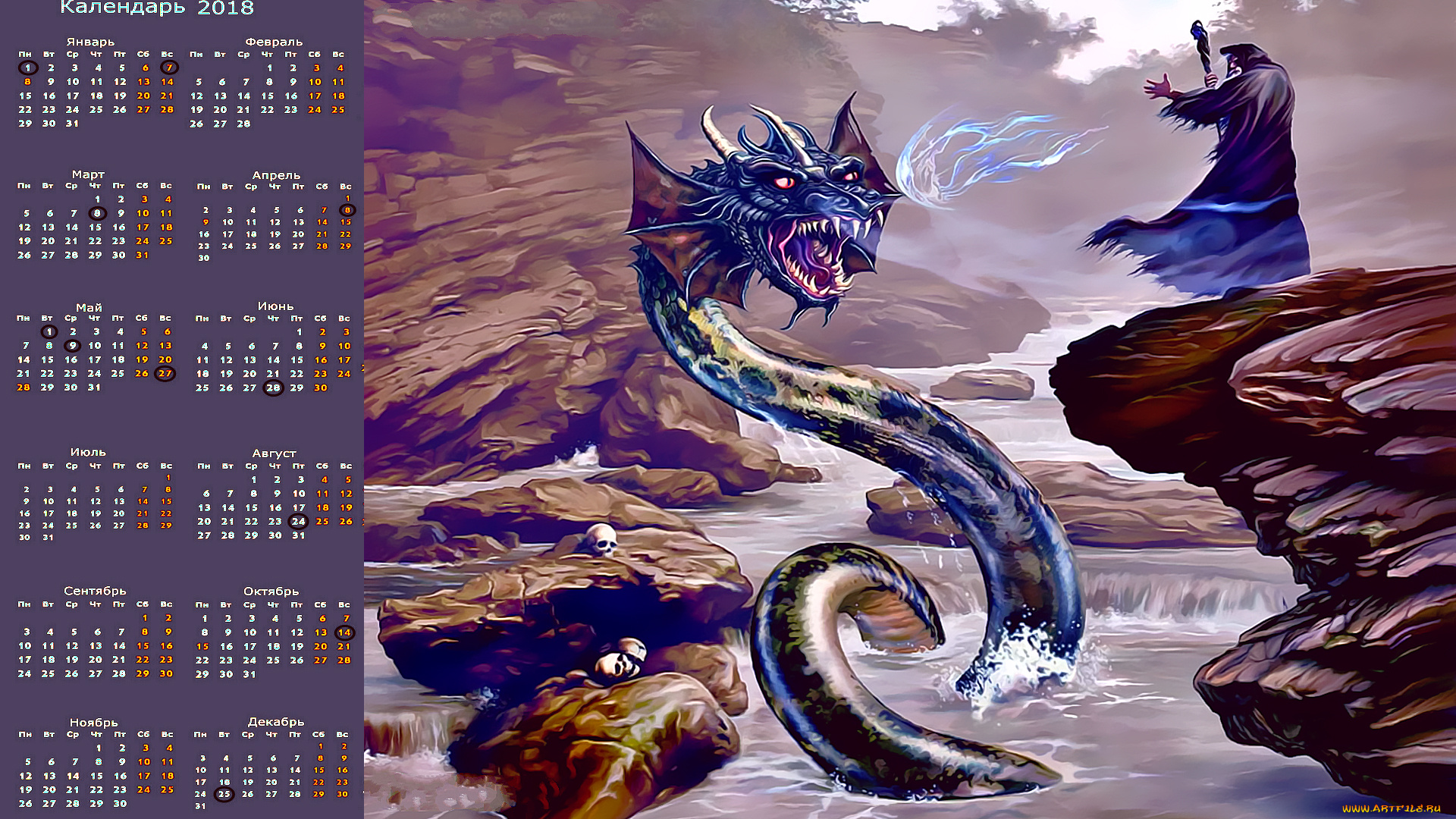Viewport: 1456px width, 819px height.
Task: Open the Апрель month heading
Action: pos(276,175)
